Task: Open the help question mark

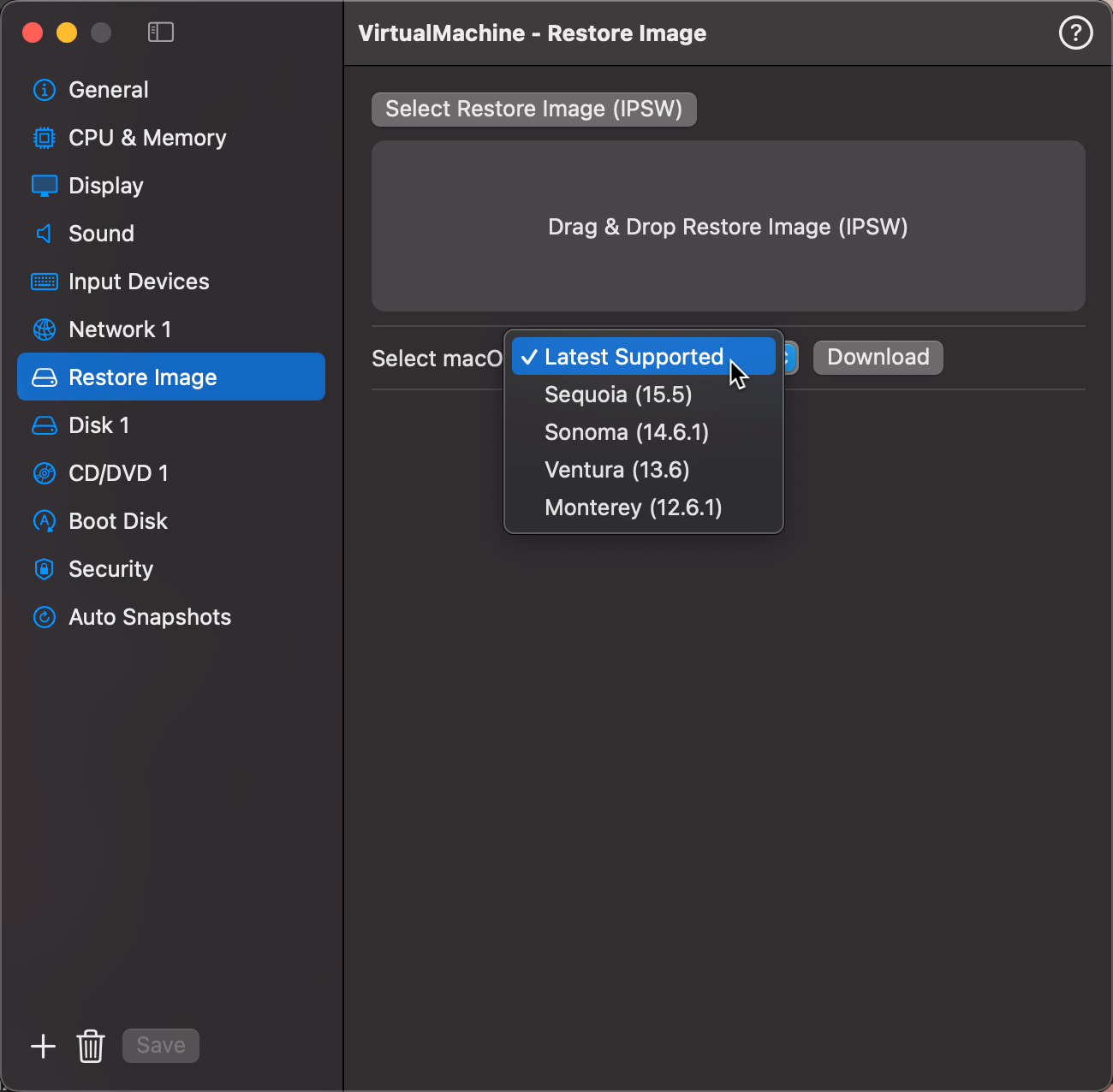Action: click(1075, 33)
